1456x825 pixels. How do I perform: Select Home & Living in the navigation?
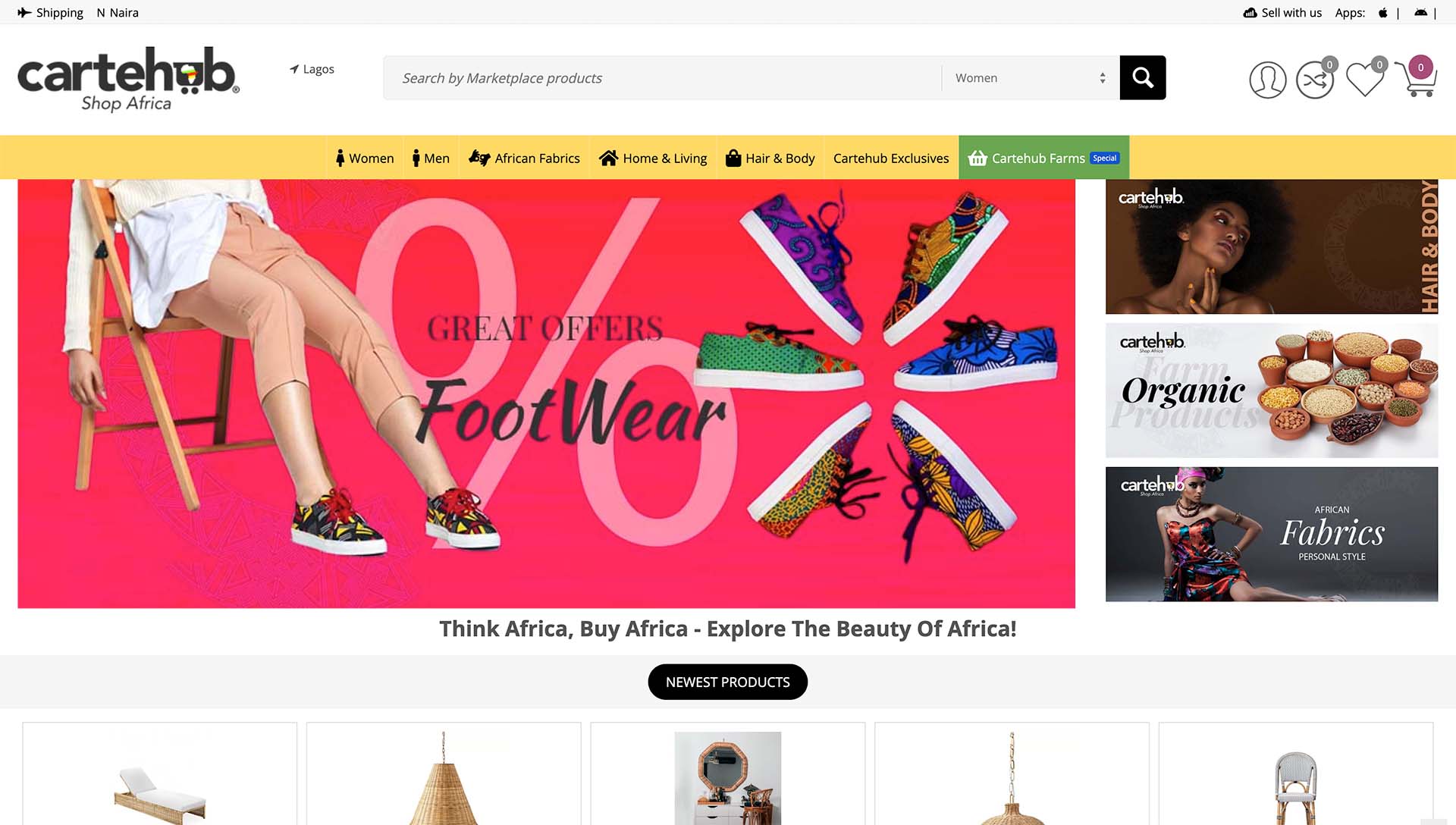tap(653, 158)
